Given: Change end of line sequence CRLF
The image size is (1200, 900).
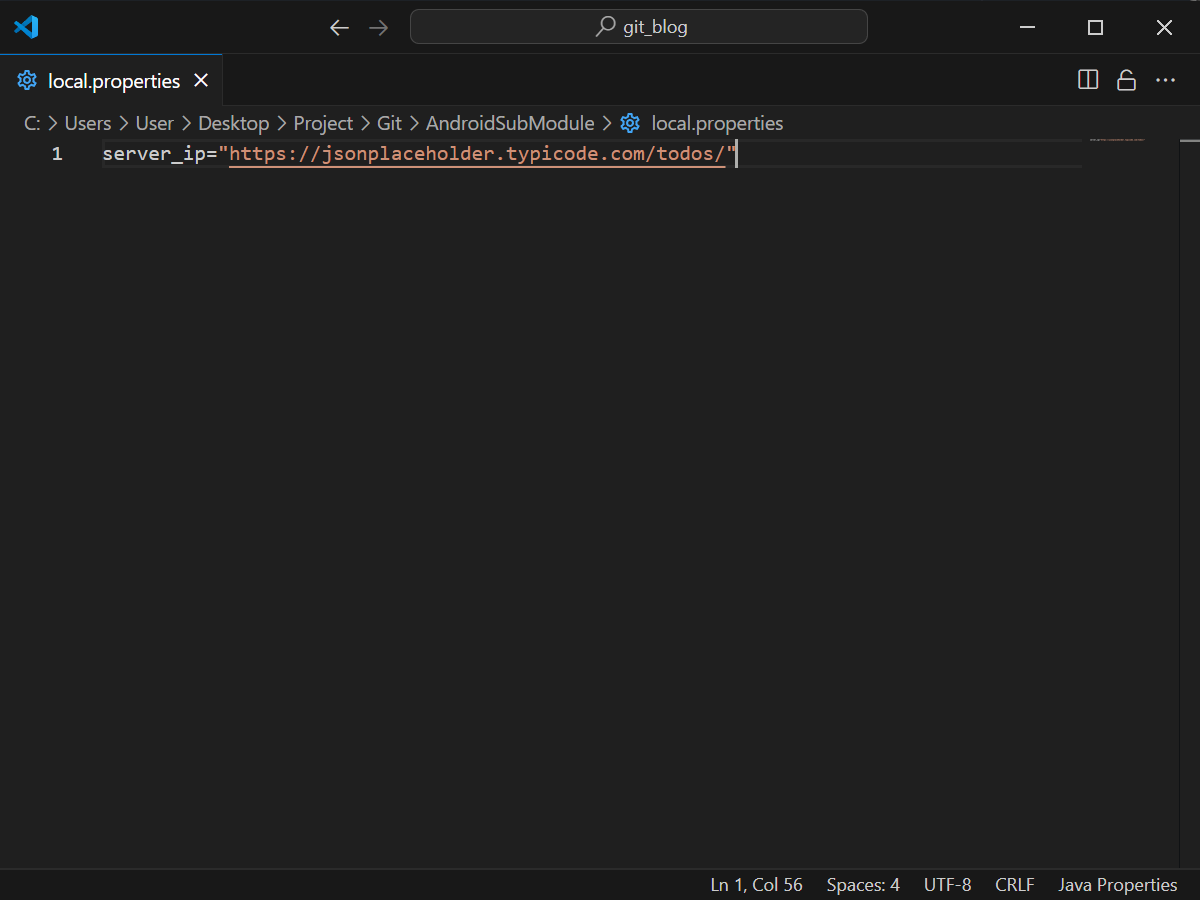Looking at the screenshot, I should pos(1014,885).
